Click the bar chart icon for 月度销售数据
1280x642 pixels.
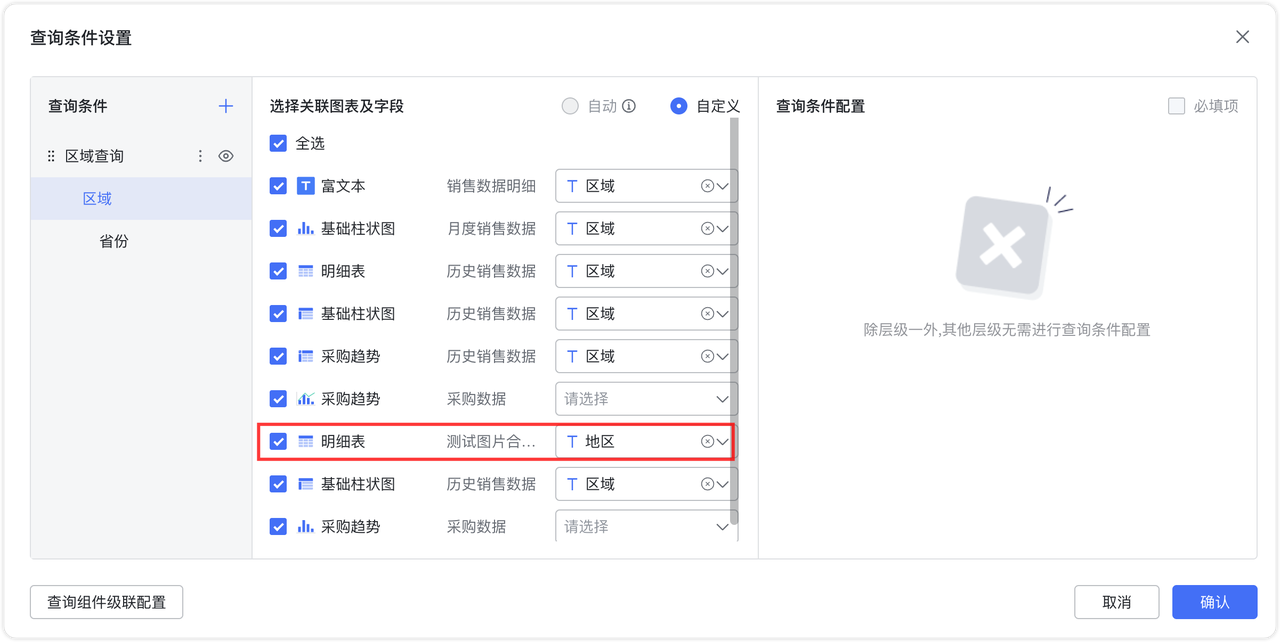pos(306,228)
